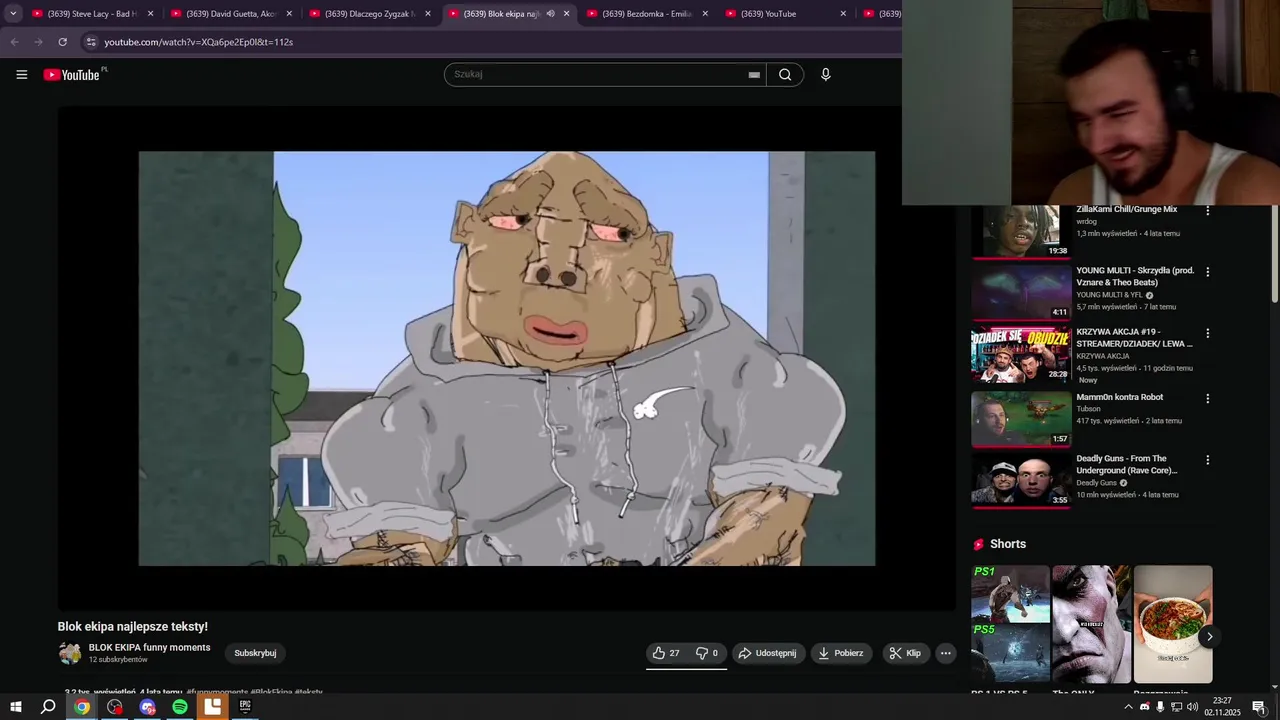Open Windows taskbar search
Image resolution: width=1280 pixels, height=720 pixels.
pyautogui.click(x=48, y=707)
